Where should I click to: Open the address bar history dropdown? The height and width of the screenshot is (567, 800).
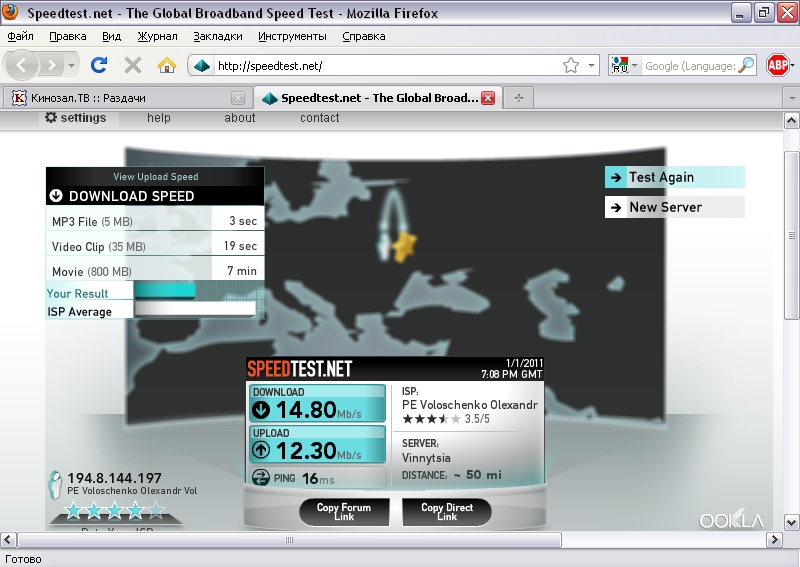click(591, 65)
